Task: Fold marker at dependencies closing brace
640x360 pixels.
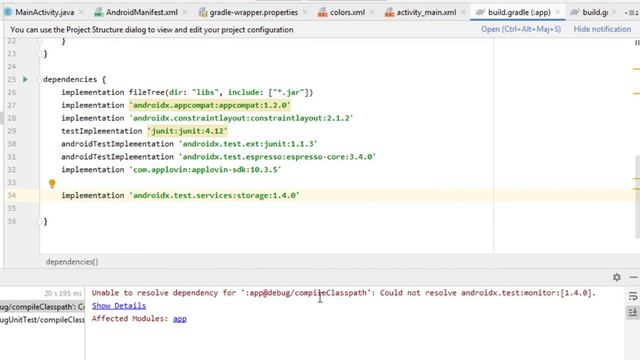Action: pos(40,221)
